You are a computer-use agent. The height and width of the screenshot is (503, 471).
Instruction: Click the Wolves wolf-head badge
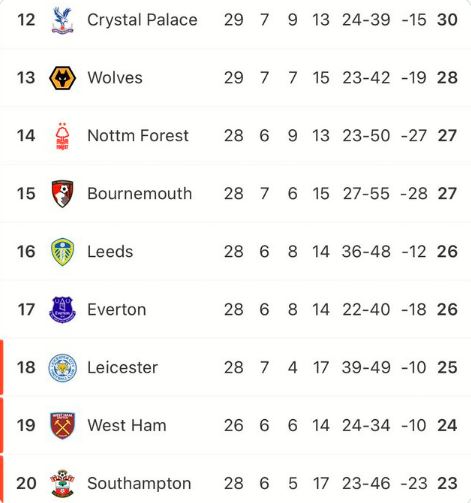click(x=62, y=78)
